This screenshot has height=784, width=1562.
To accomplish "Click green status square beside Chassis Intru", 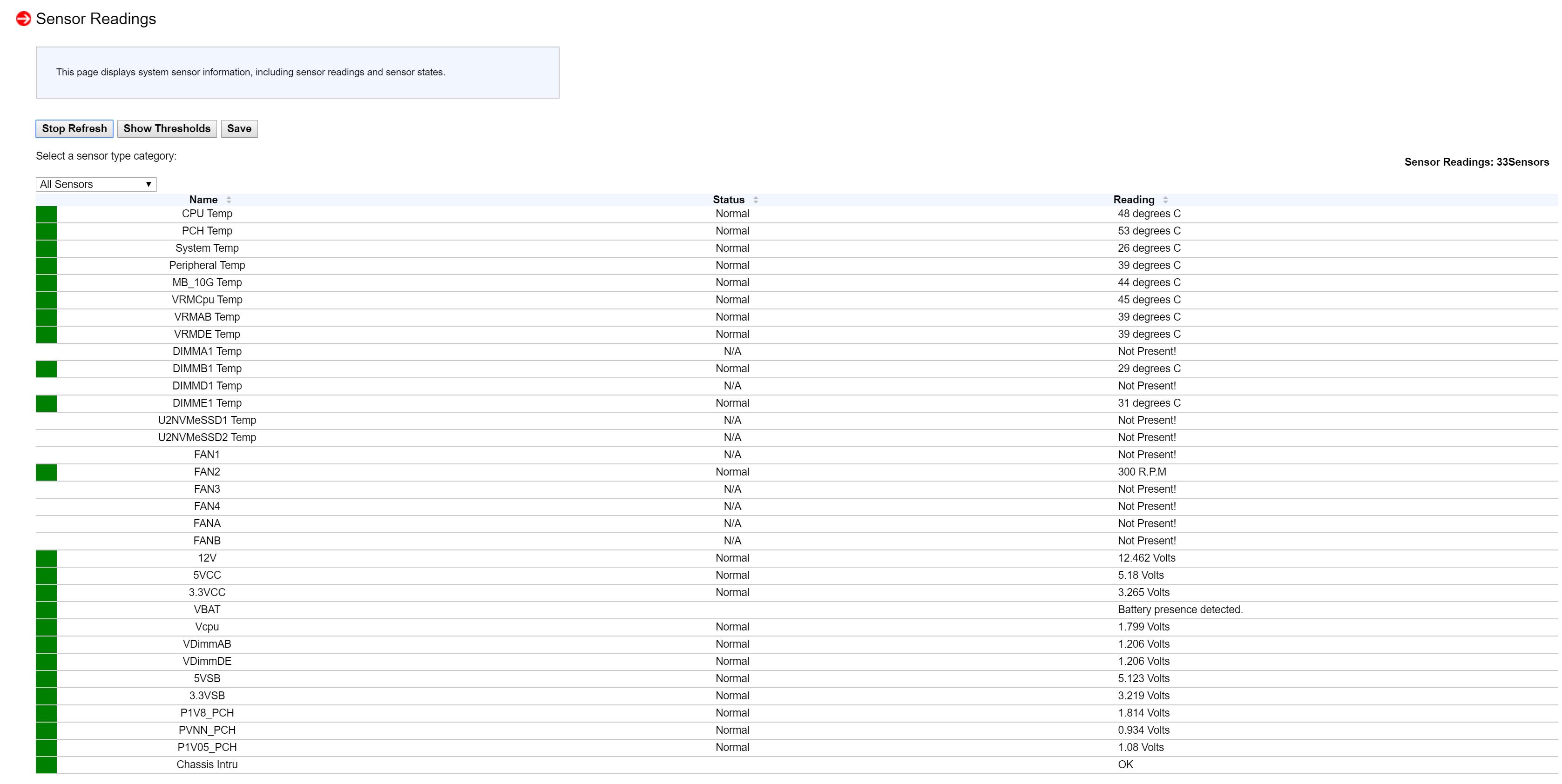I will coord(46,764).
